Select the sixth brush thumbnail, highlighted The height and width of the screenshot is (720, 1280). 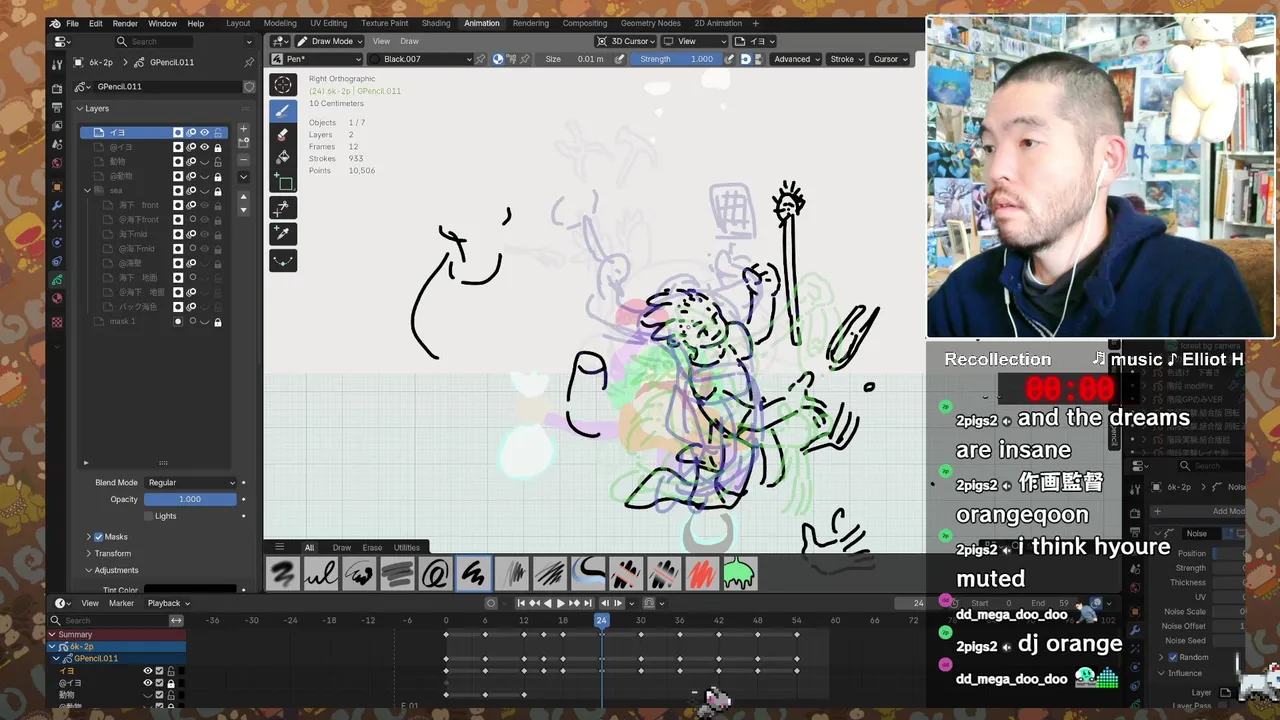[x=474, y=574]
